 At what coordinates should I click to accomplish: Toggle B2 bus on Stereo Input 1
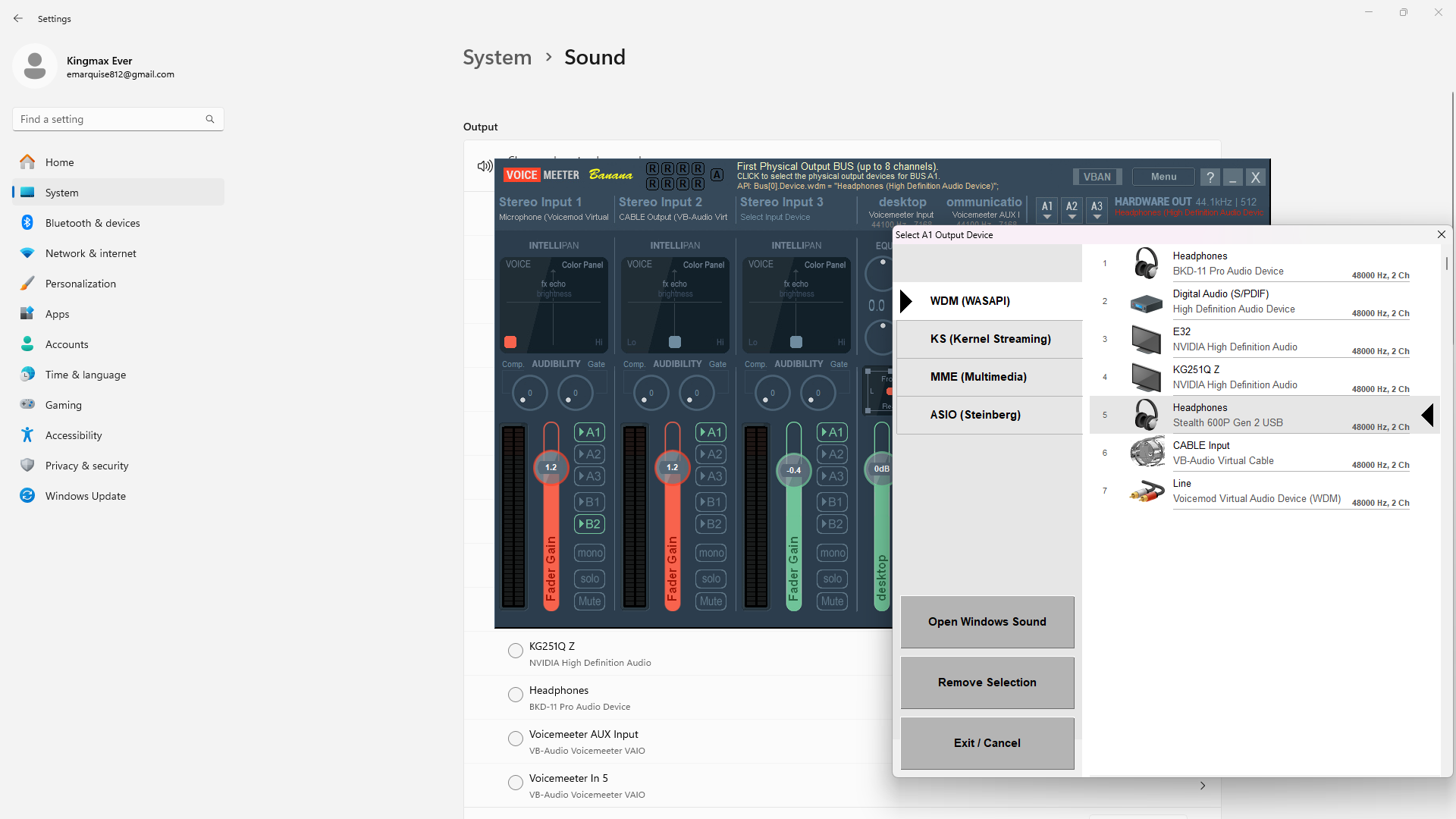tap(589, 524)
